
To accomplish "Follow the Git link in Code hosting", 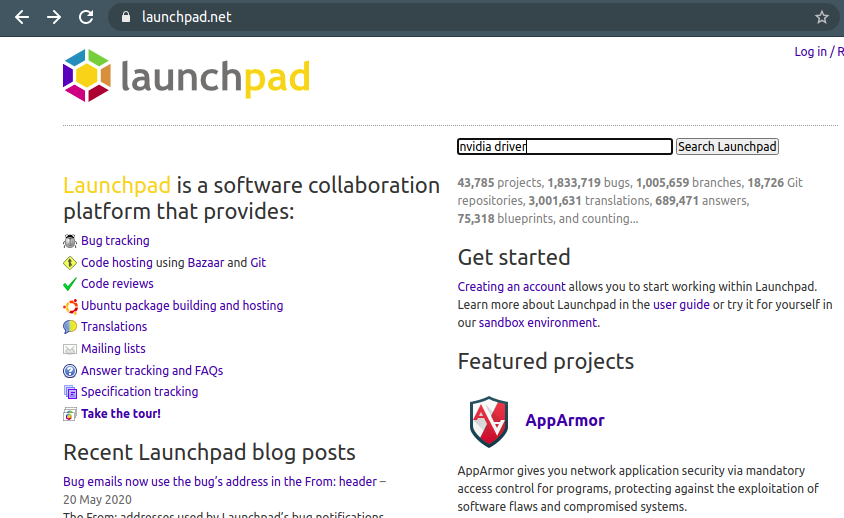I will tap(258, 262).
